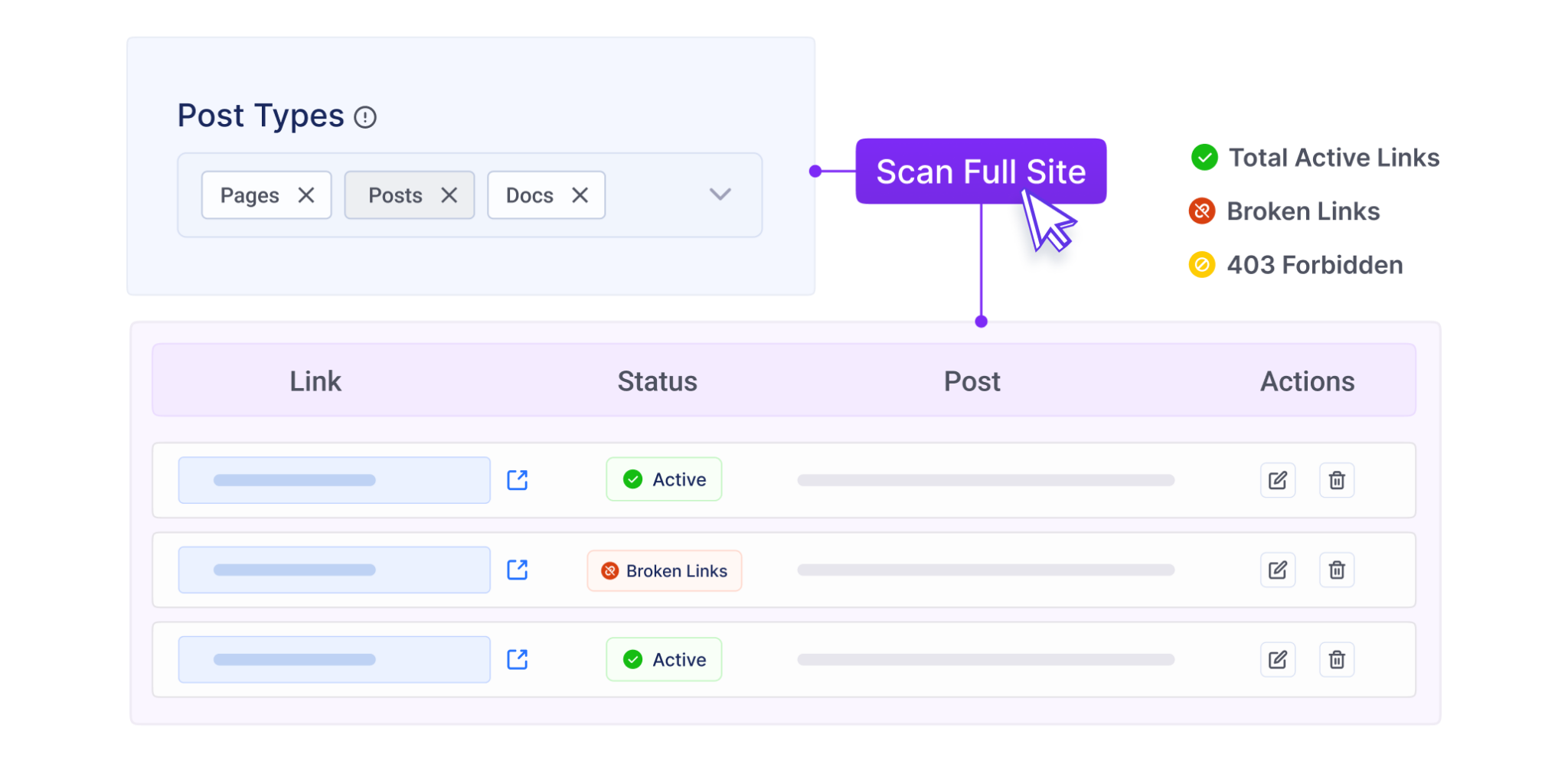Click the yellow 403 Forbidden legend icon
Viewport: 1568px width, 761px height.
pos(1202,265)
